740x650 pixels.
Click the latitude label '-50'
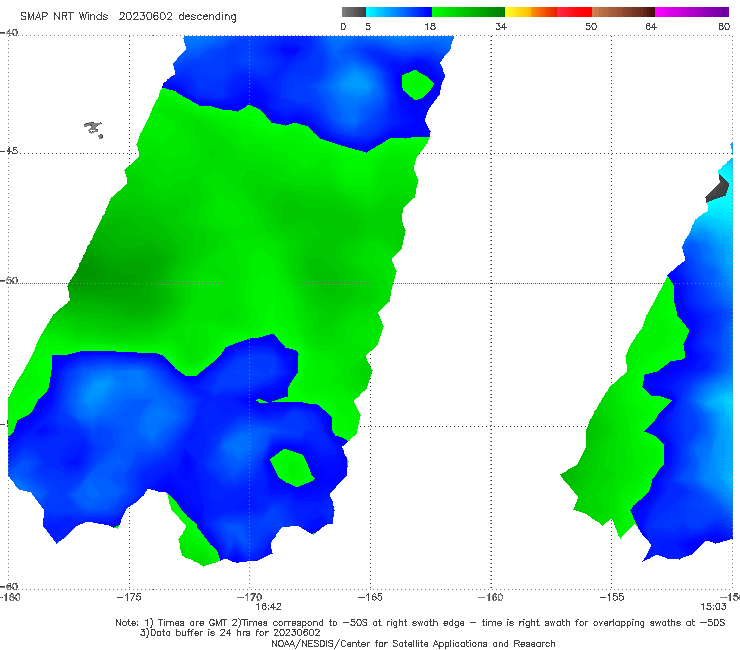(9, 281)
